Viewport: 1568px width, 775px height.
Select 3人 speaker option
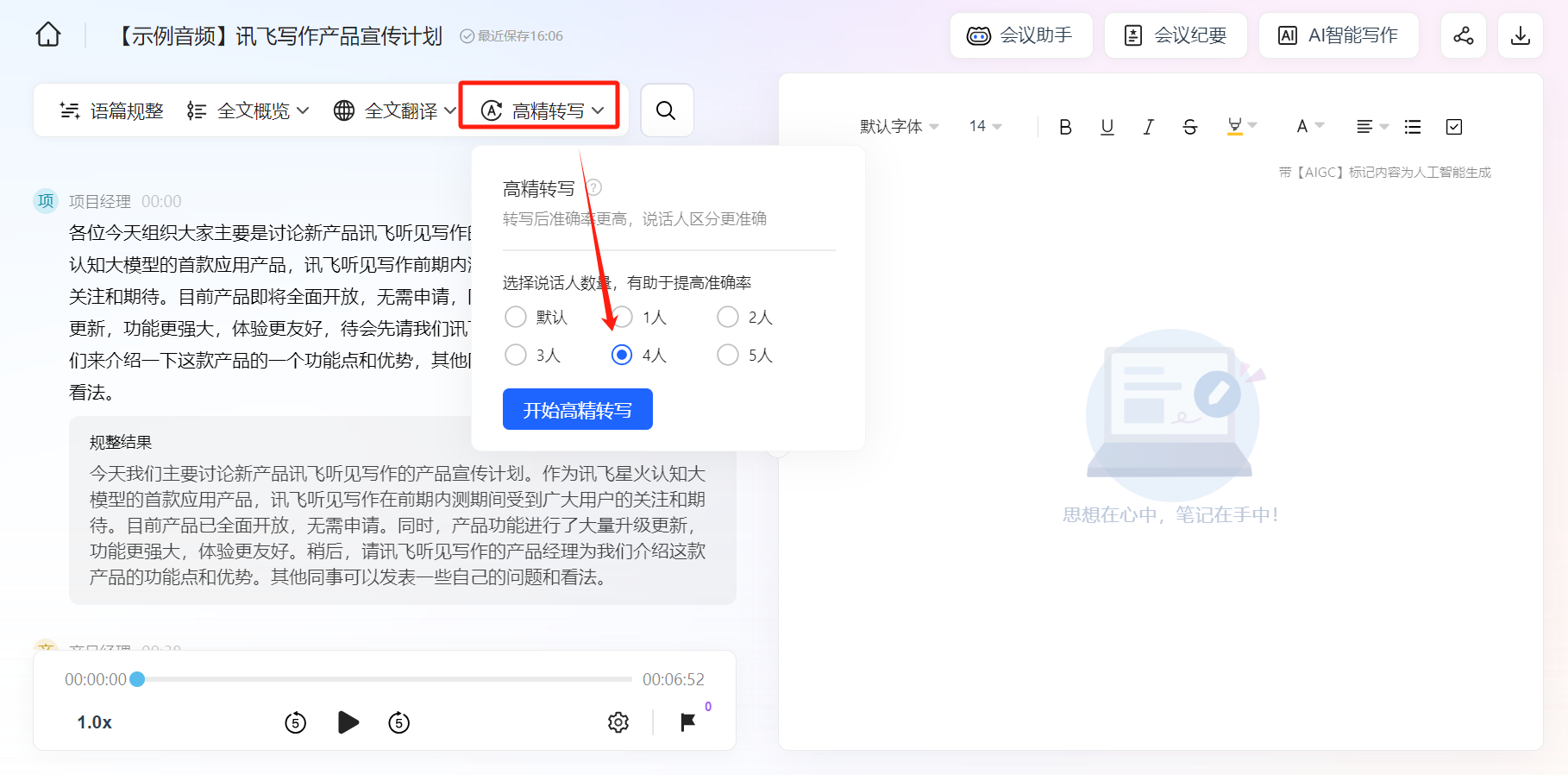tap(533, 355)
